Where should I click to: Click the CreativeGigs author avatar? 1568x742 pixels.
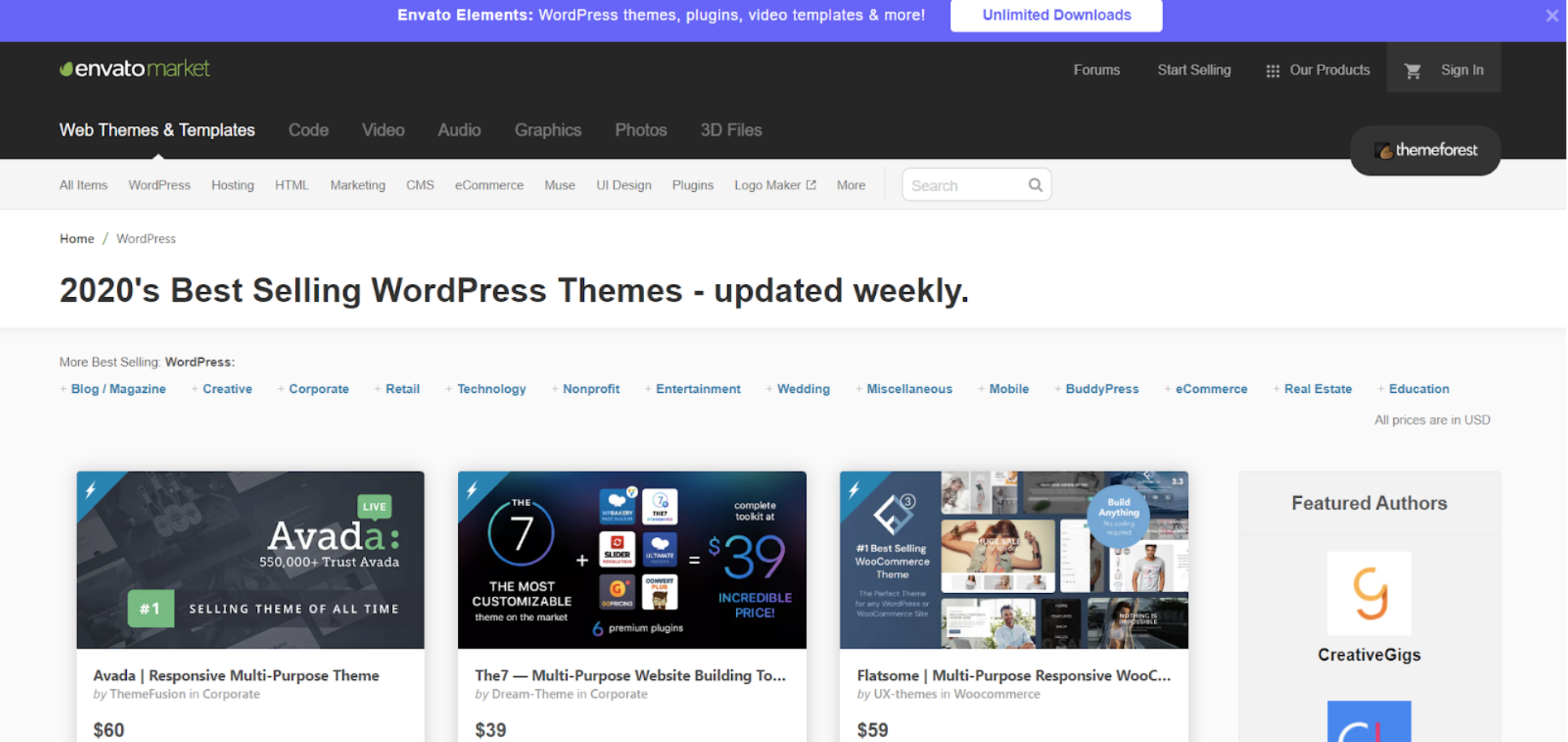pos(1369,593)
